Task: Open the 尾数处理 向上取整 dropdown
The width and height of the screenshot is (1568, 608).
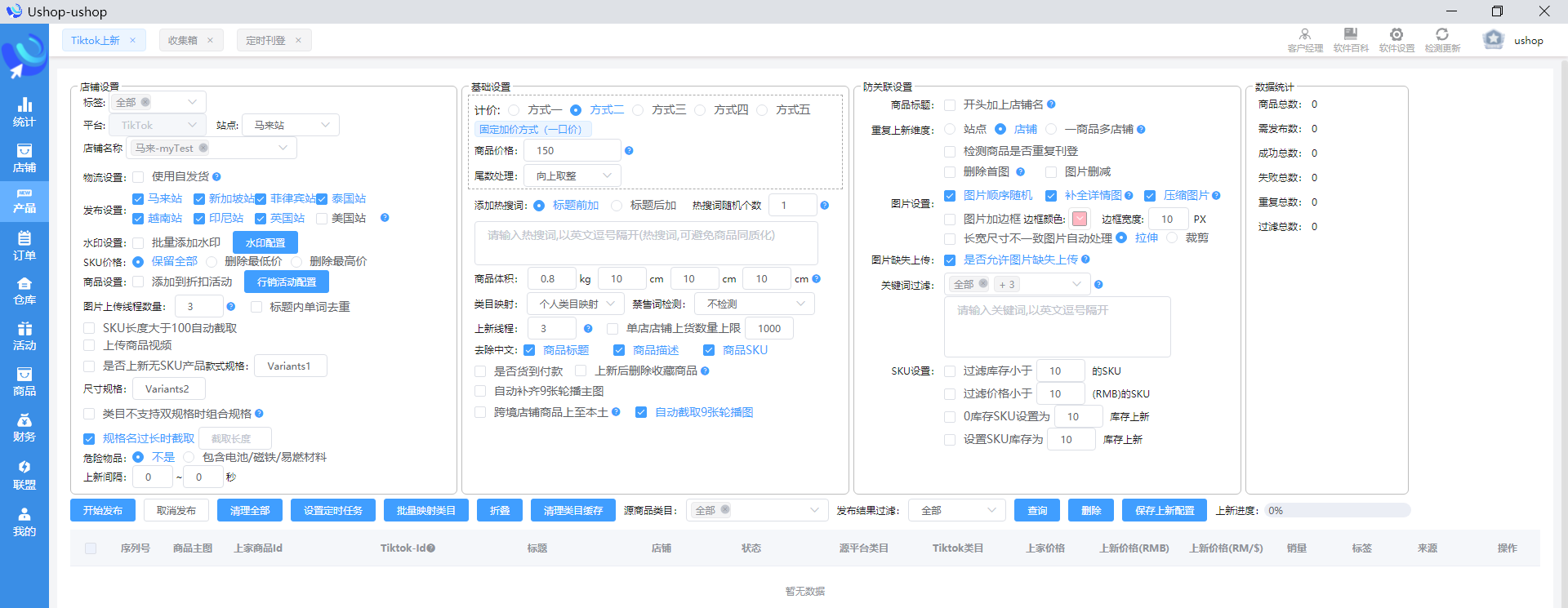Action: (x=572, y=175)
